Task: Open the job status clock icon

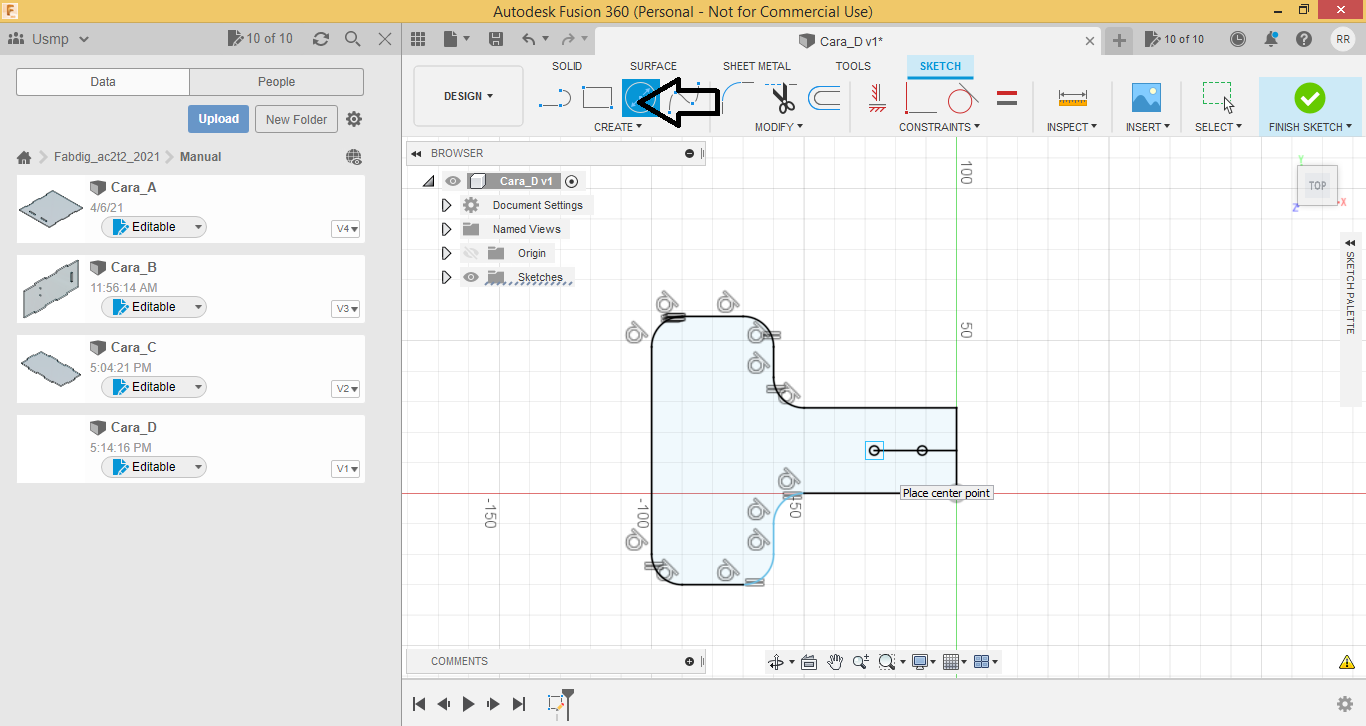Action: pos(1238,39)
